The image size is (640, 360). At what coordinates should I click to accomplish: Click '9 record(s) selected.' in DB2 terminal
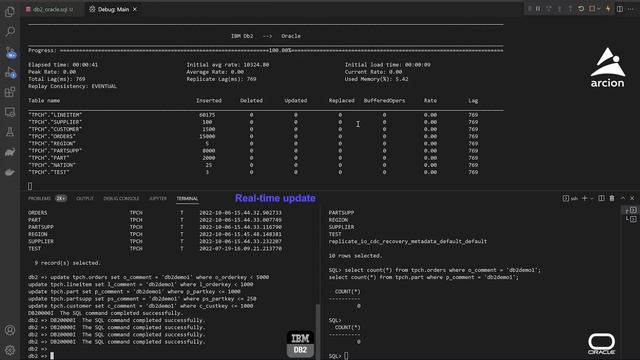tap(67, 263)
